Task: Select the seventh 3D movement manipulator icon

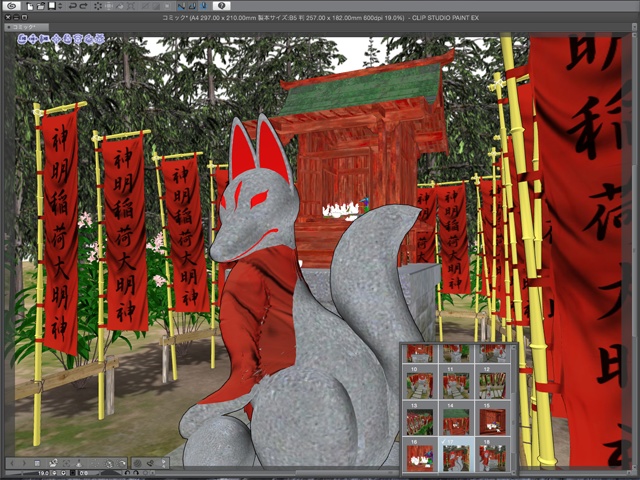Action: tap(88, 39)
